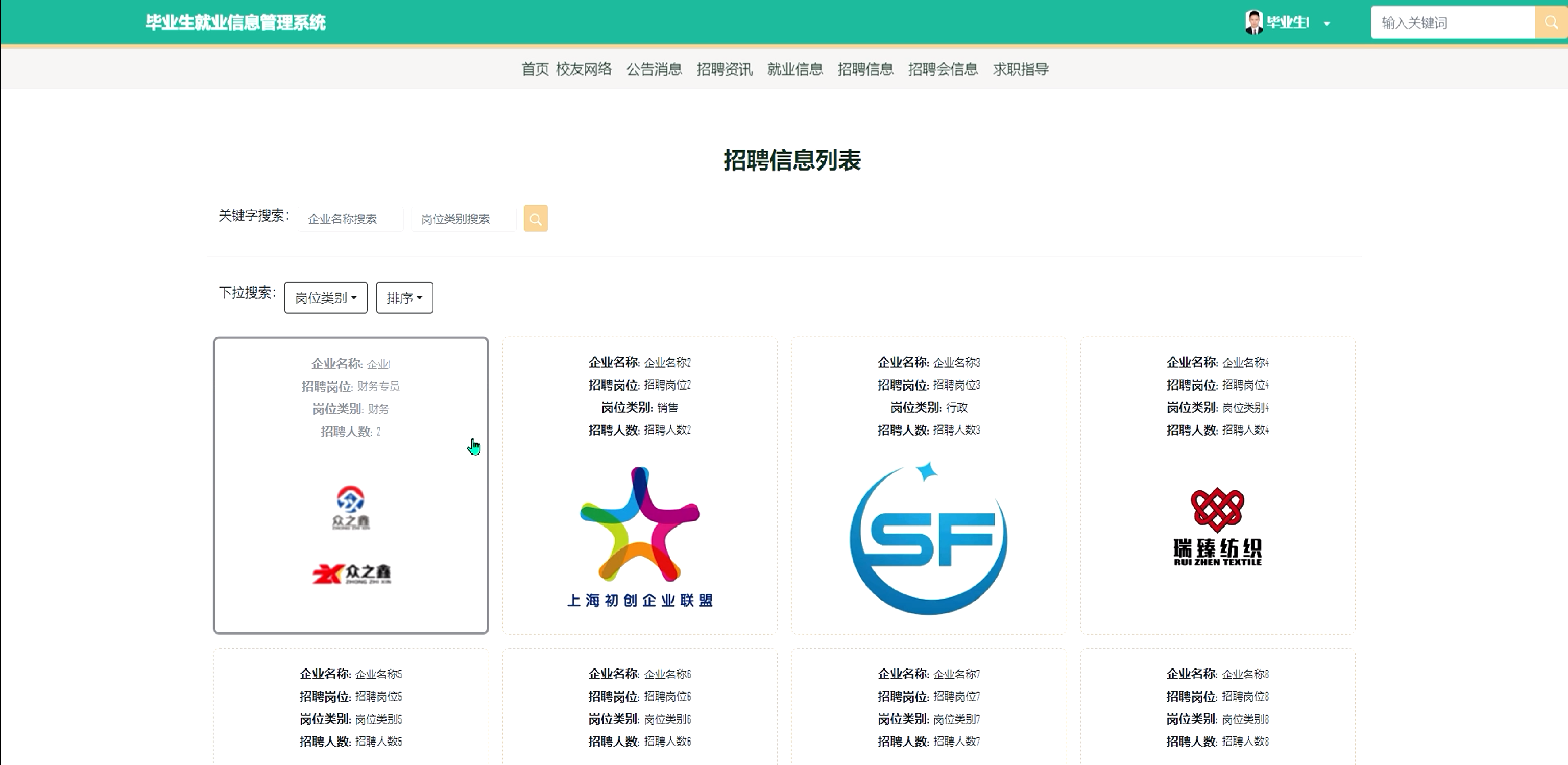Click the user avatar photo in header
This screenshot has height=765, width=1568.
coord(1254,22)
